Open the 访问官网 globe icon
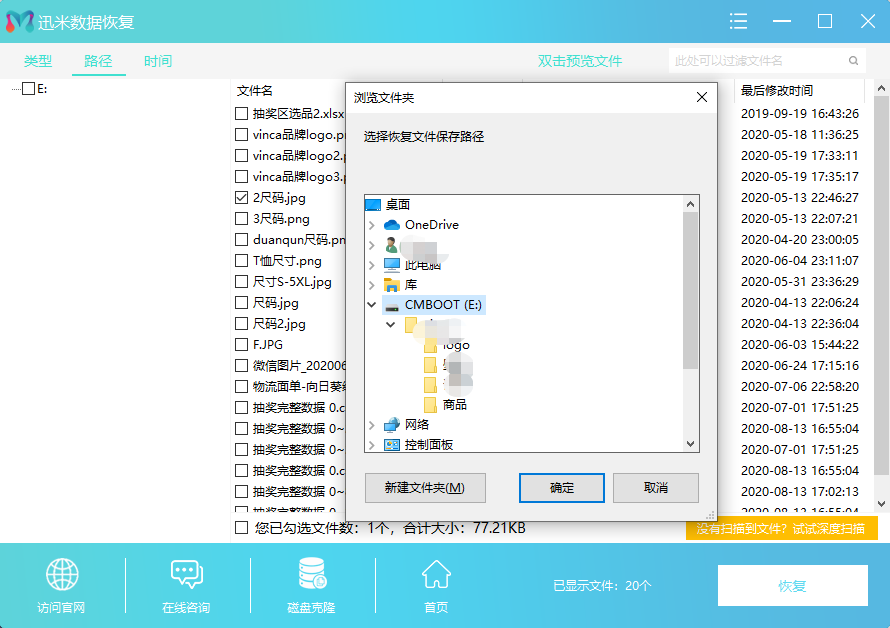890x628 pixels. coord(62,575)
